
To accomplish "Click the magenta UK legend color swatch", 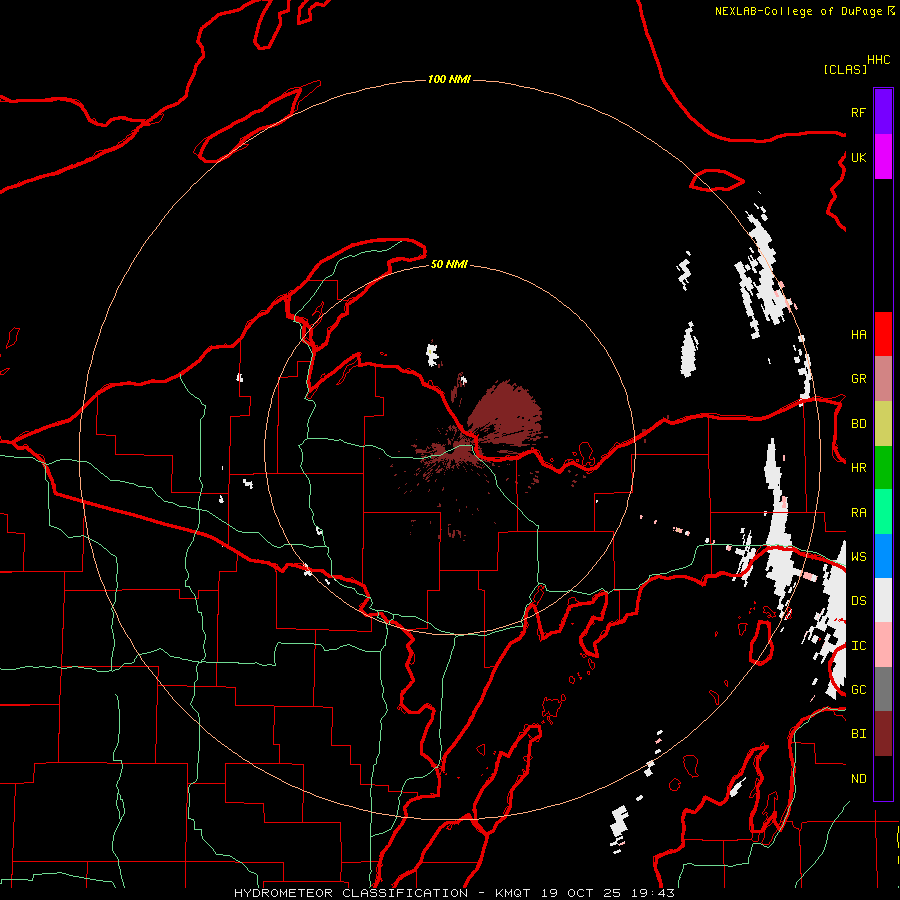I will (883, 157).
